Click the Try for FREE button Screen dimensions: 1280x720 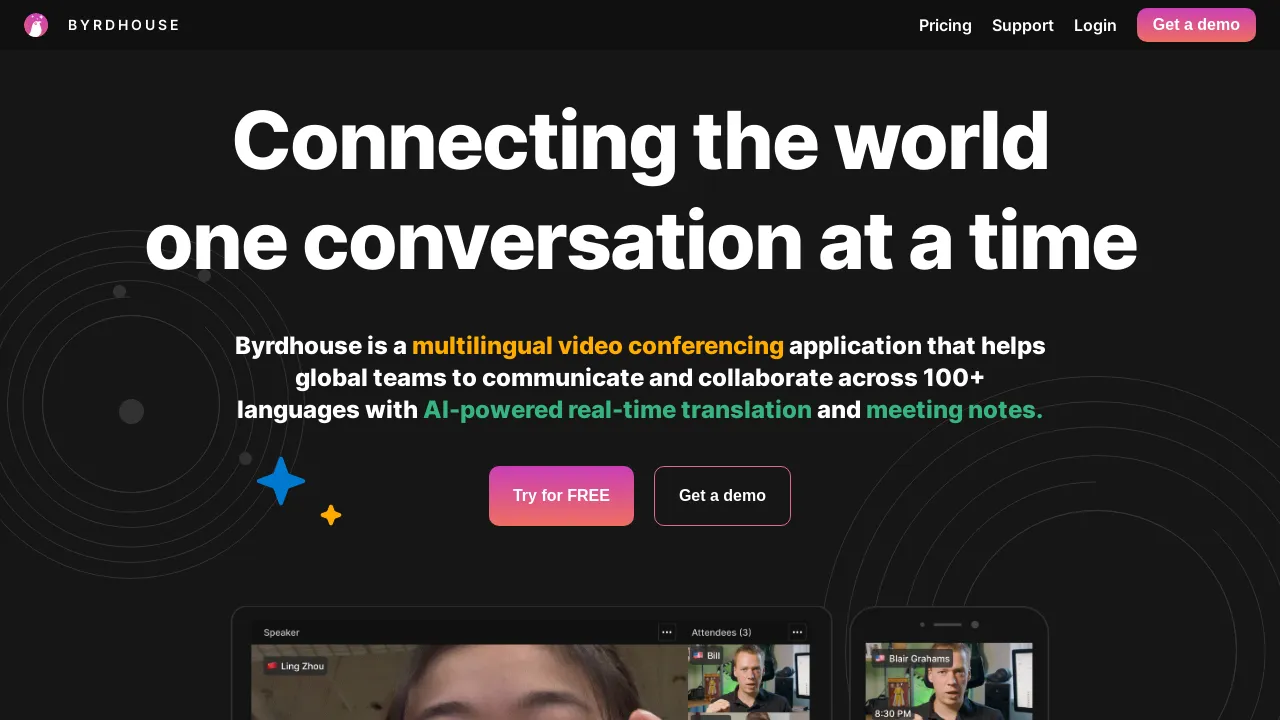(561, 496)
